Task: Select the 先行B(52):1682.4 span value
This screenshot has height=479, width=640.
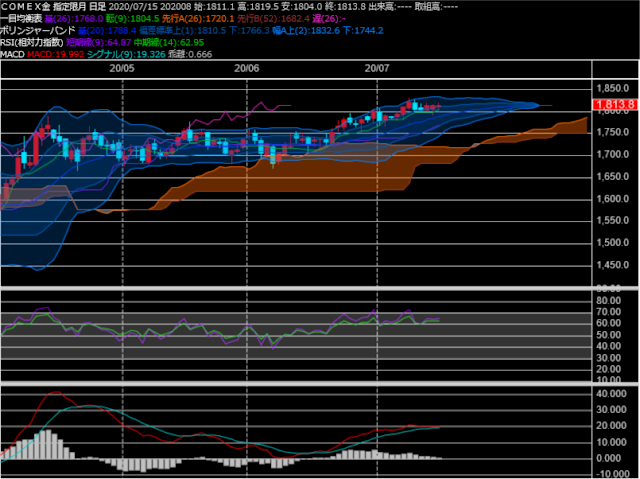Action: click(x=273, y=18)
